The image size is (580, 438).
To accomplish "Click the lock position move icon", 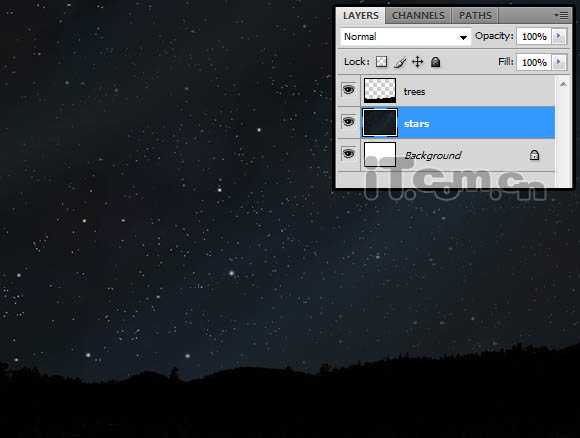I will pyautogui.click(x=418, y=62).
